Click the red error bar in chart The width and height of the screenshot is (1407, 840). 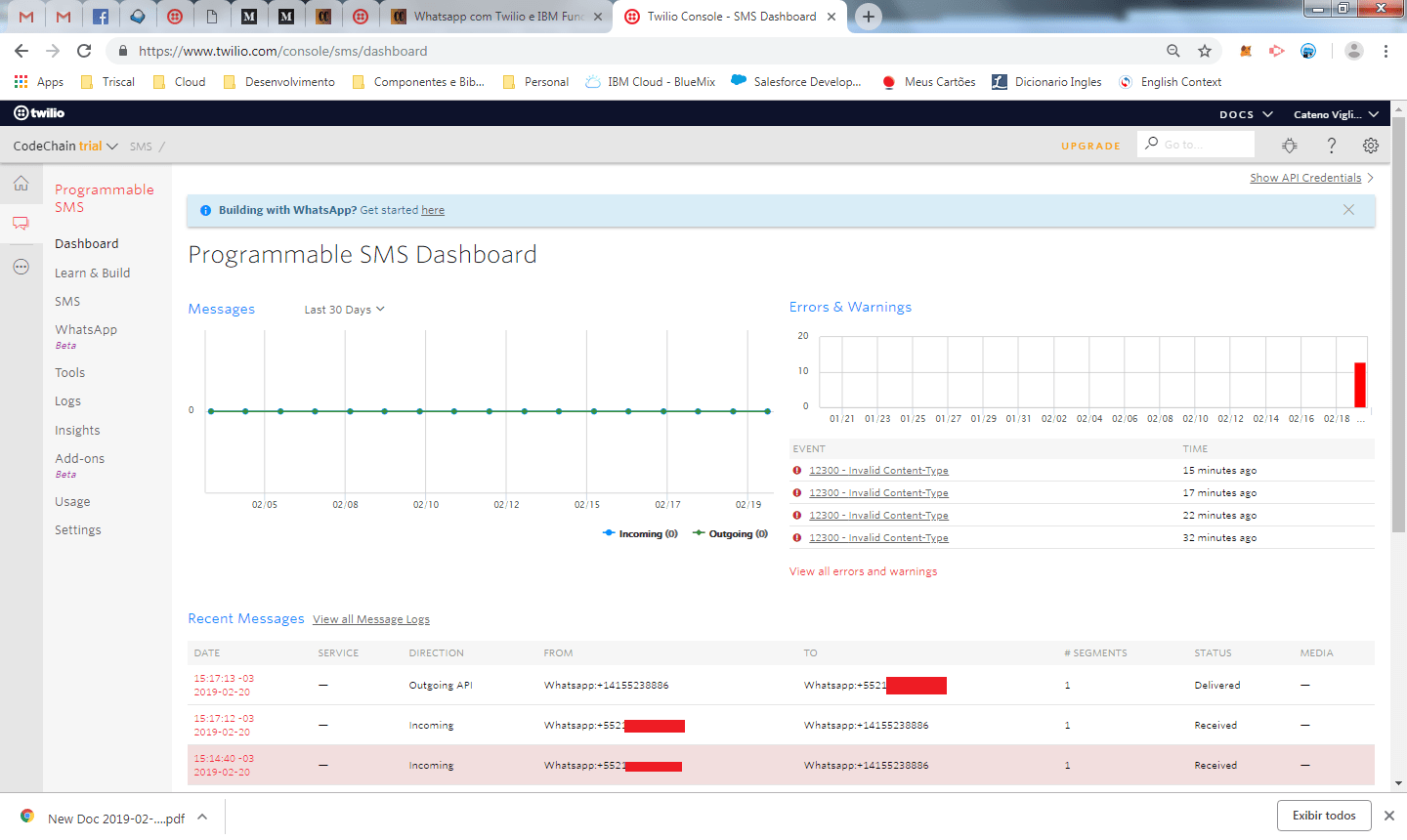1359,385
